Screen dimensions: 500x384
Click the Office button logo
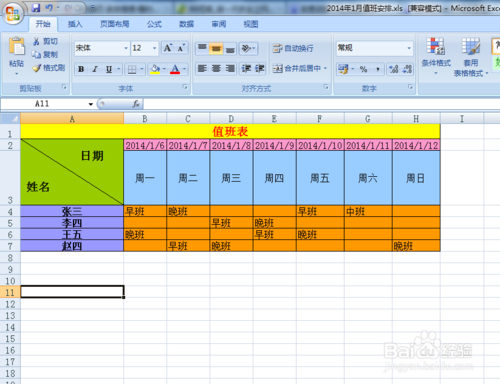click(x=13, y=13)
